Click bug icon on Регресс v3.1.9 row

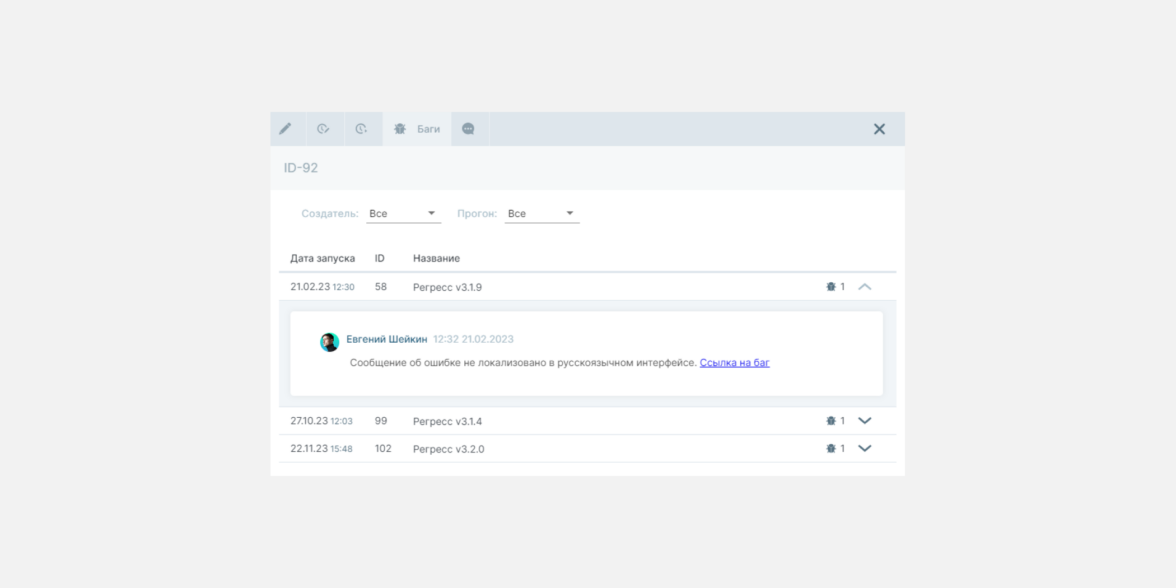click(x=831, y=287)
